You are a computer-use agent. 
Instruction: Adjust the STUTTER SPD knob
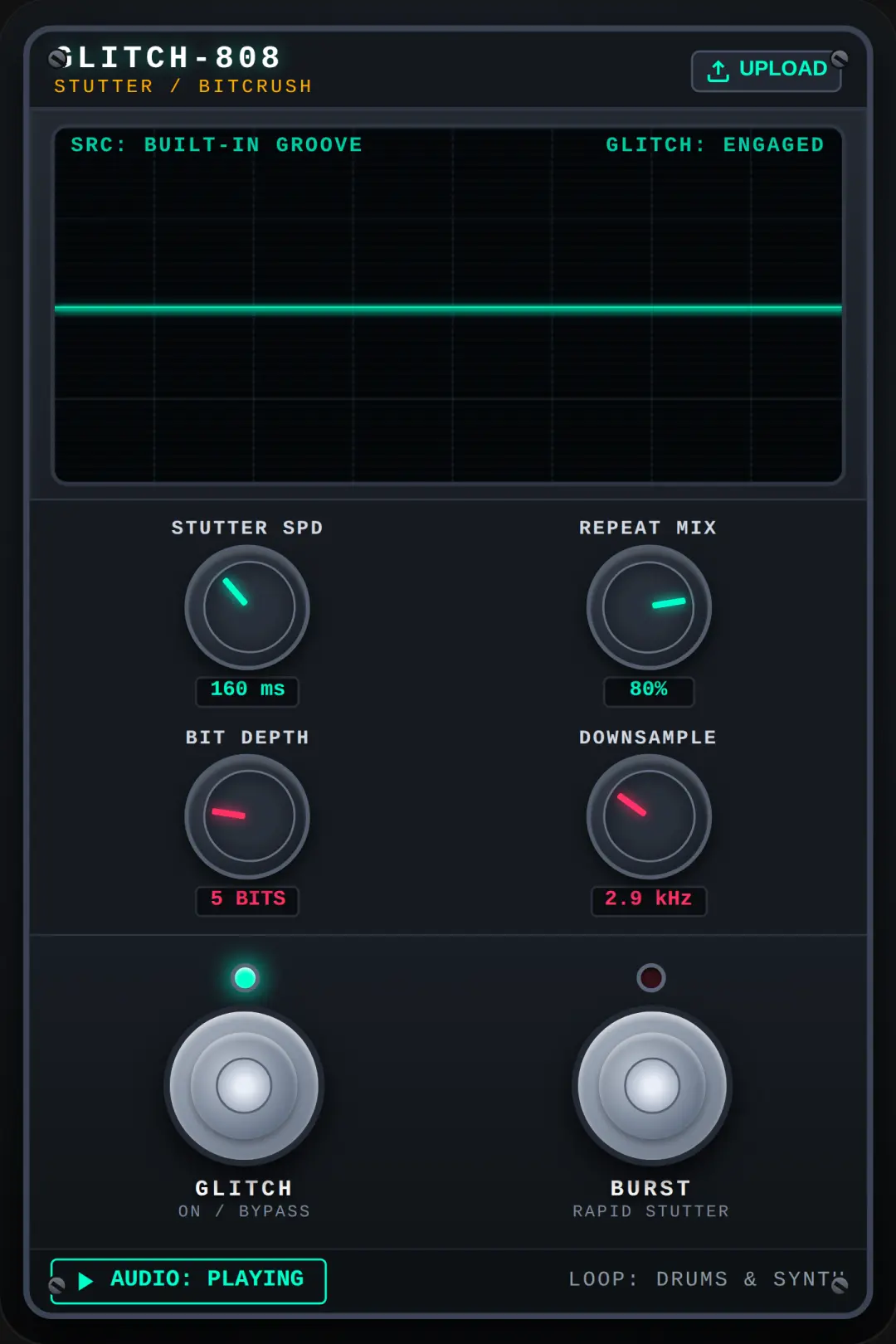pyautogui.click(x=247, y=607)
